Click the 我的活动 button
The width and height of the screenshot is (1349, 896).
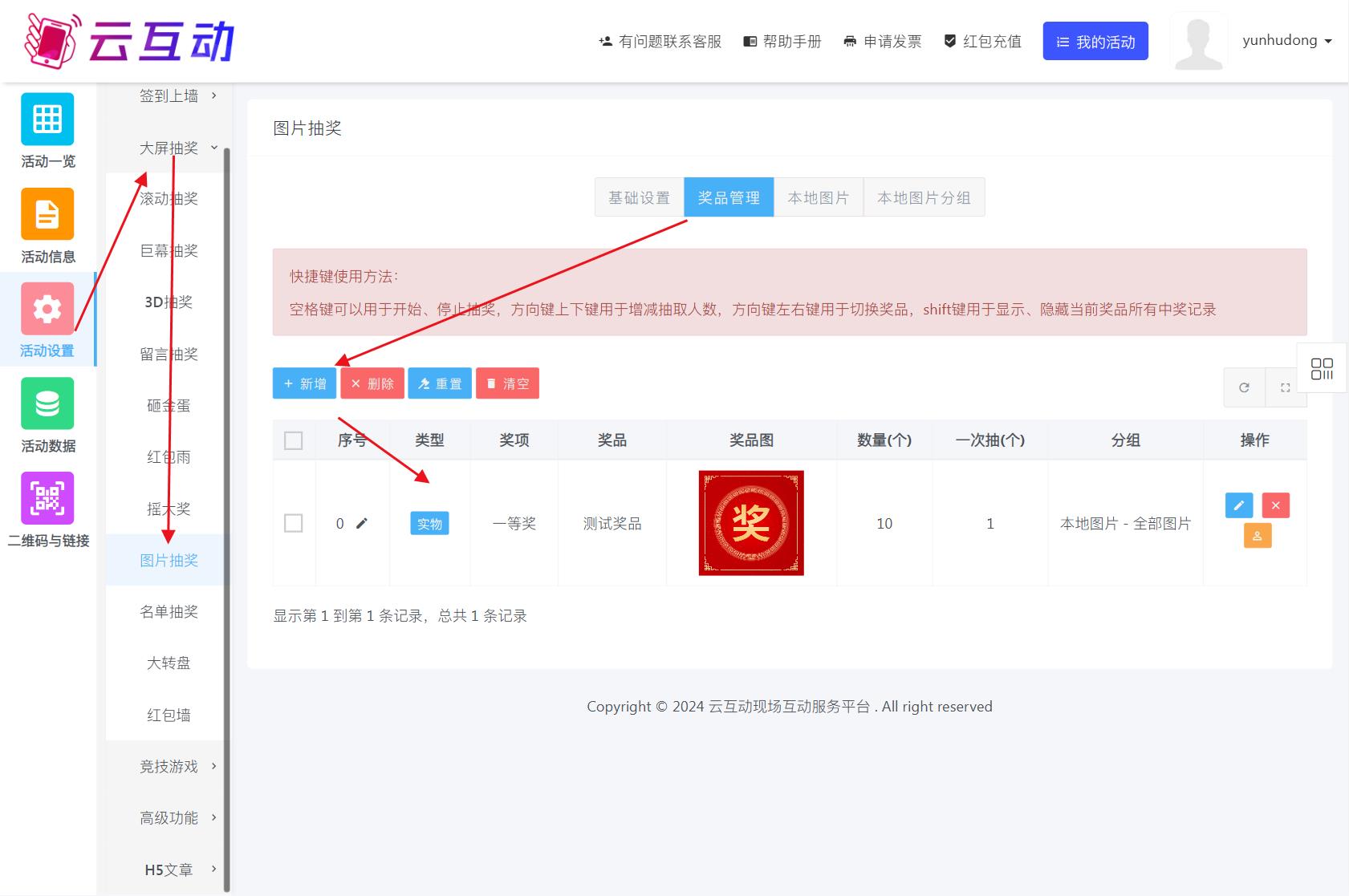1095,42
